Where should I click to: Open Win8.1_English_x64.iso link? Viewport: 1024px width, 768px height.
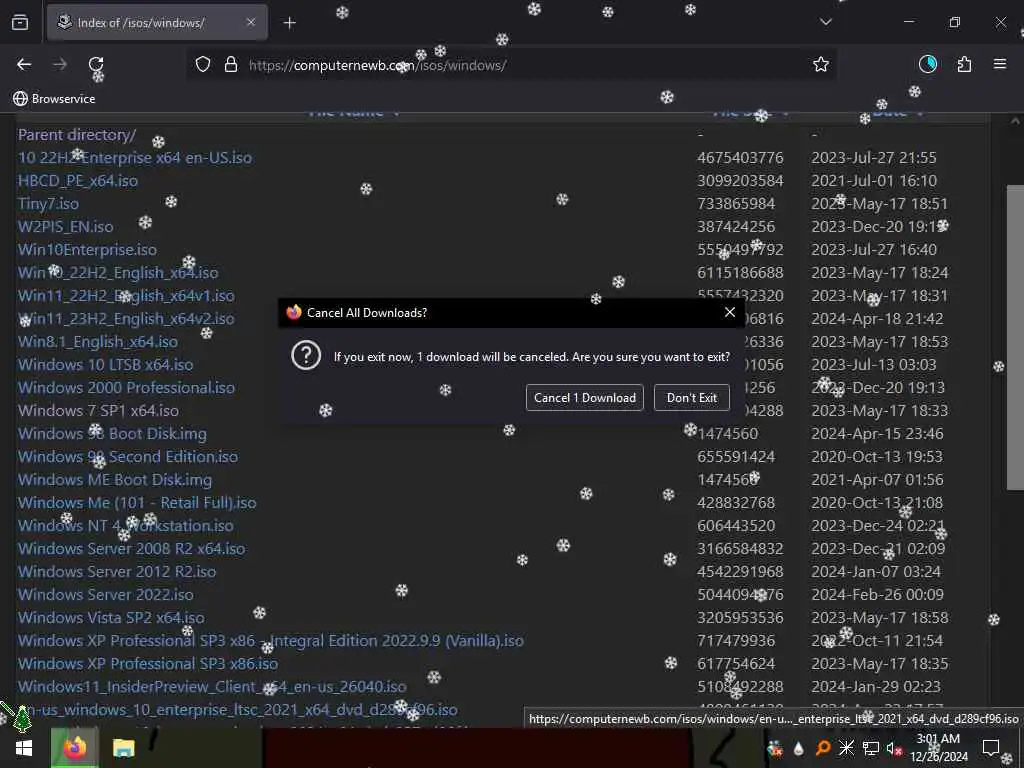click(97, 342)
